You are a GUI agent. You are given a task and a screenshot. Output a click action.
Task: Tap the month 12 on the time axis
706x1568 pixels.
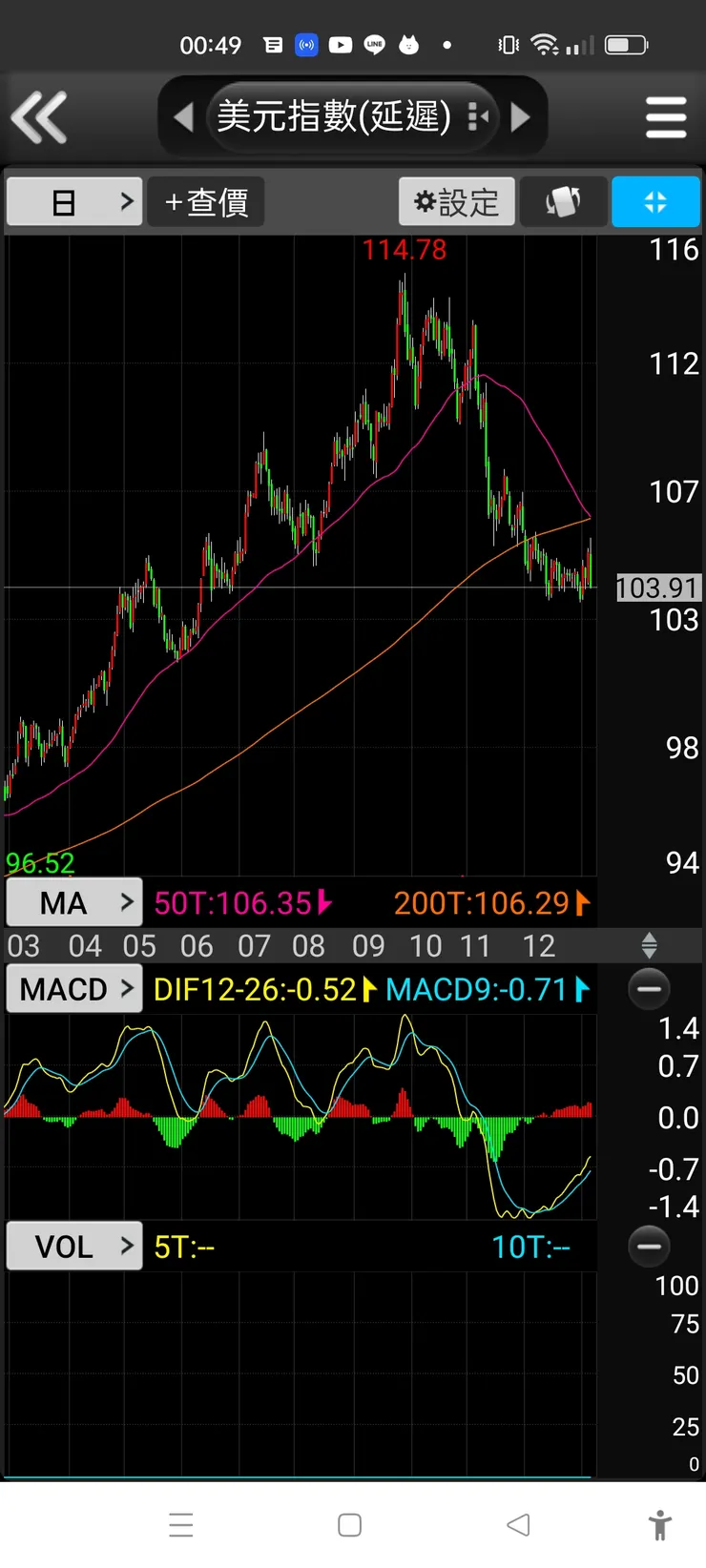(539, 946)
